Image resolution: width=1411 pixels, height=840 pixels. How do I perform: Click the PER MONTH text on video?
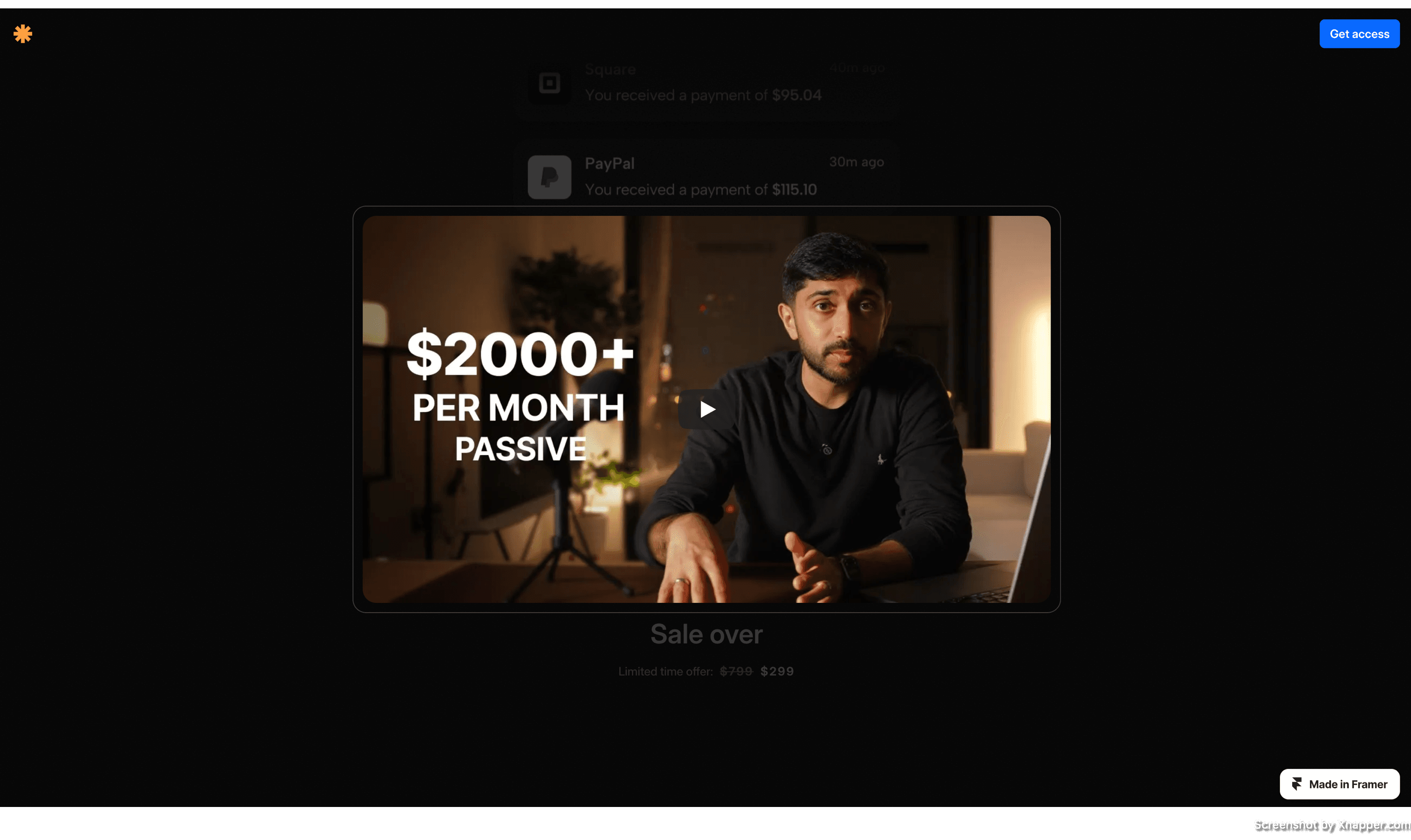(x=519, y=408)
